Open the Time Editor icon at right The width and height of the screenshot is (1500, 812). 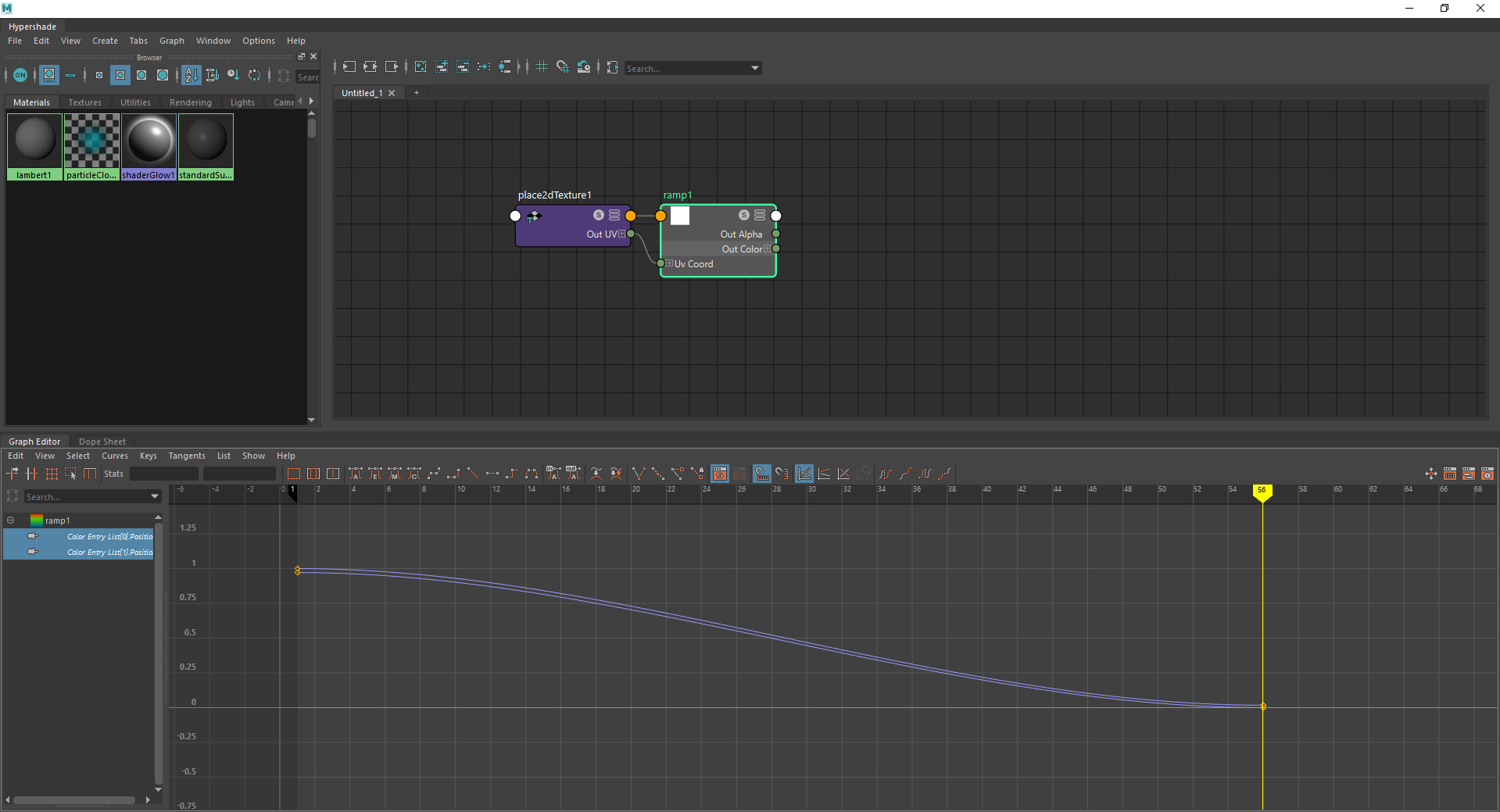pos(1487,474)
